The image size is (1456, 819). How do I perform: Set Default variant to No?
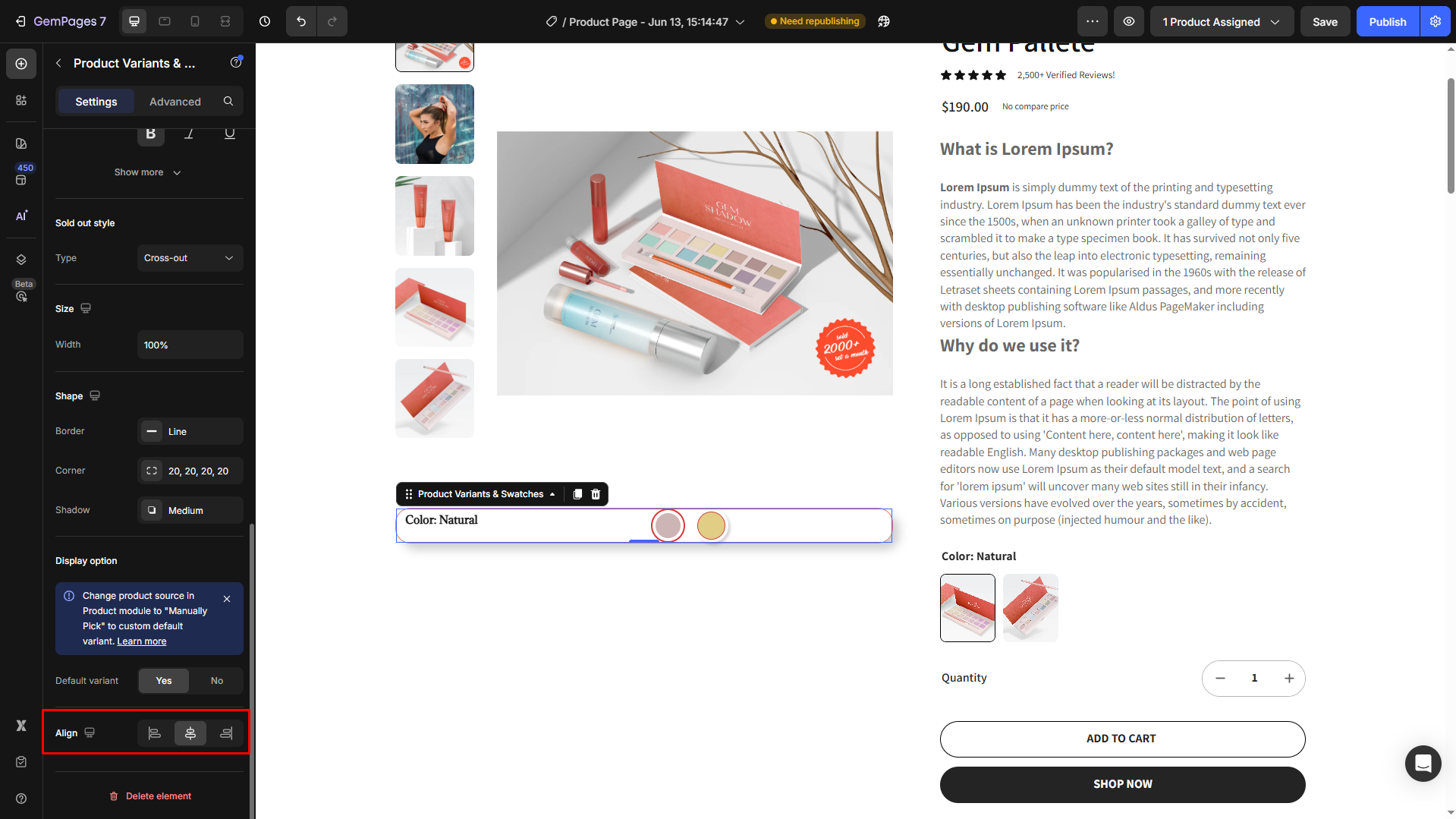(x=217, y=681)
